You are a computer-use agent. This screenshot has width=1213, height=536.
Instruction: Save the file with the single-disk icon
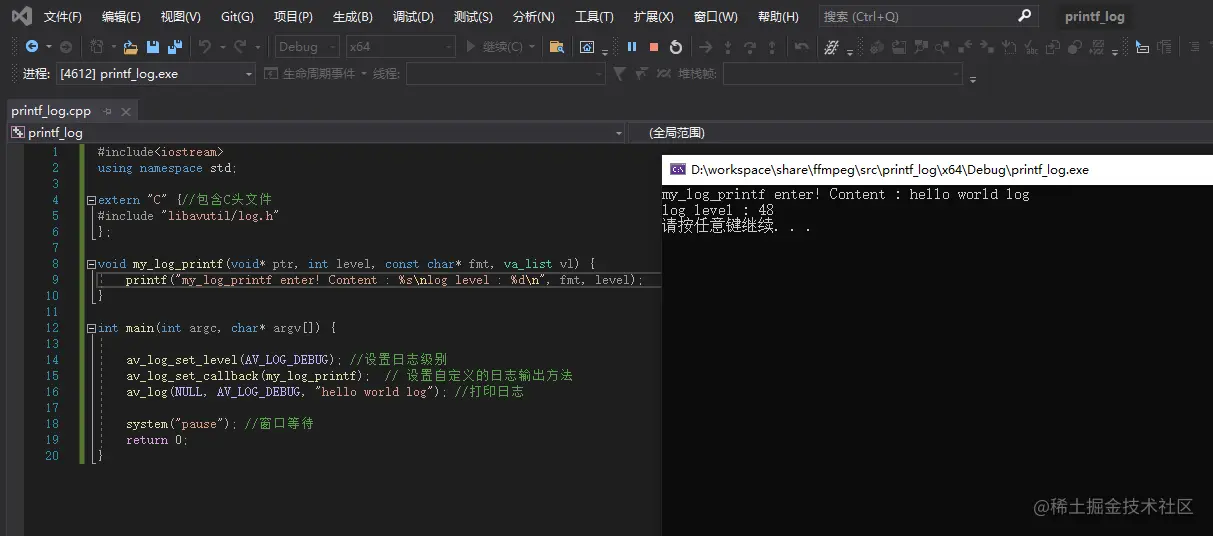coord(153,47)
